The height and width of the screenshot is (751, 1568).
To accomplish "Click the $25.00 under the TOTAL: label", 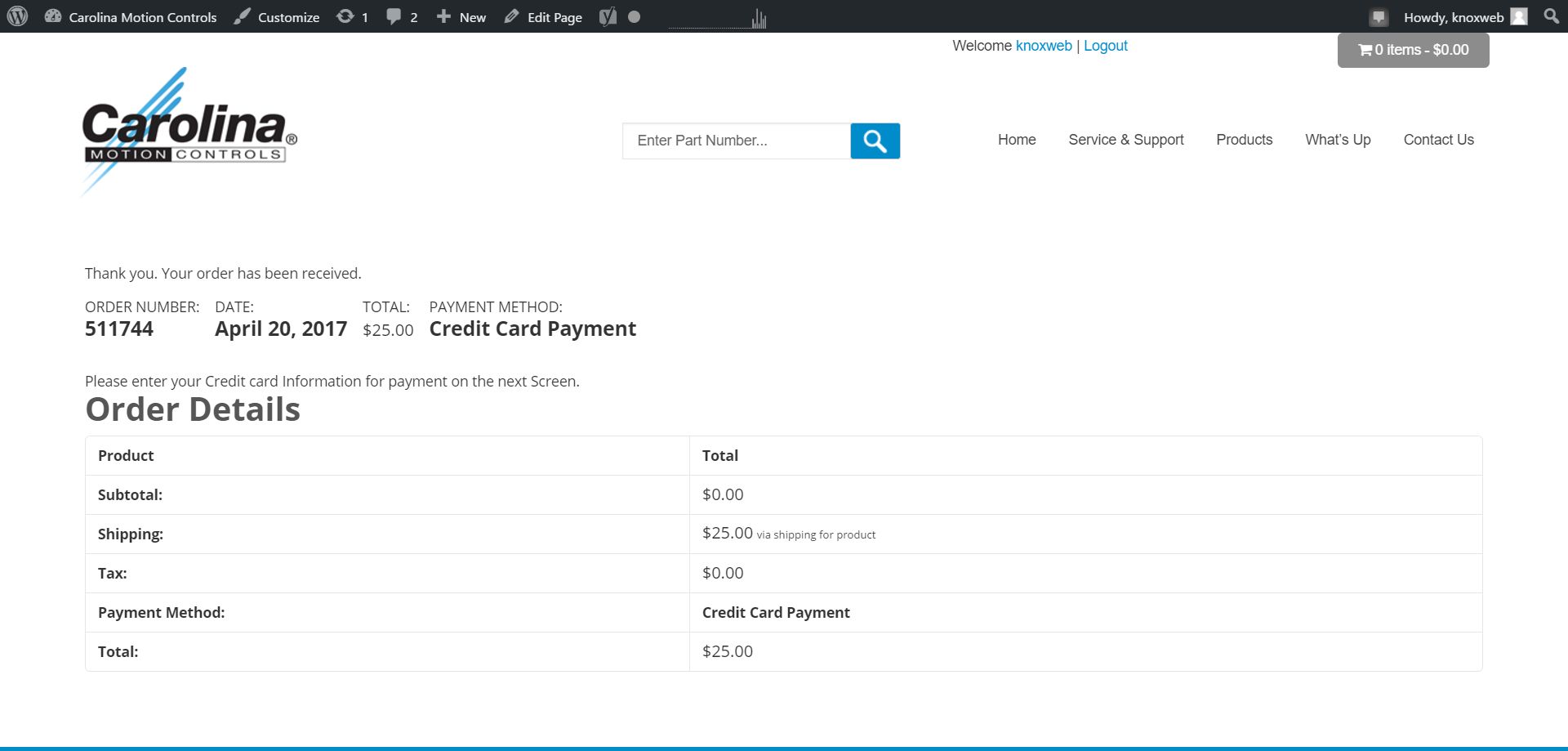I will [388, 330].
